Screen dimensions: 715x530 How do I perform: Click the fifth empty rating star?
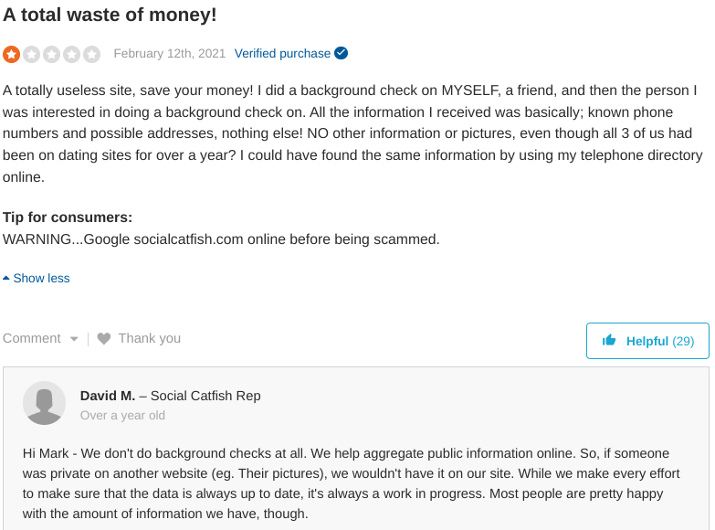(92, 54)
